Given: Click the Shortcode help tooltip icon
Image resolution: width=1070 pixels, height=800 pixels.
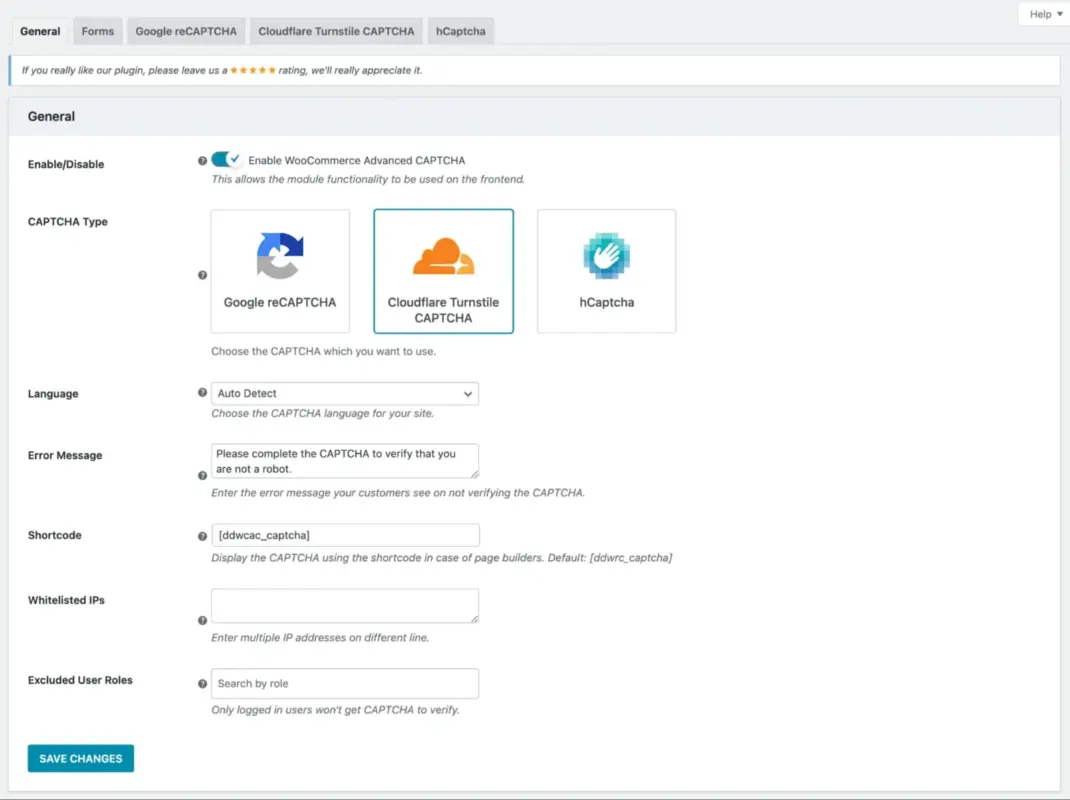Looking at the screenshot, I should pos(202,537).
